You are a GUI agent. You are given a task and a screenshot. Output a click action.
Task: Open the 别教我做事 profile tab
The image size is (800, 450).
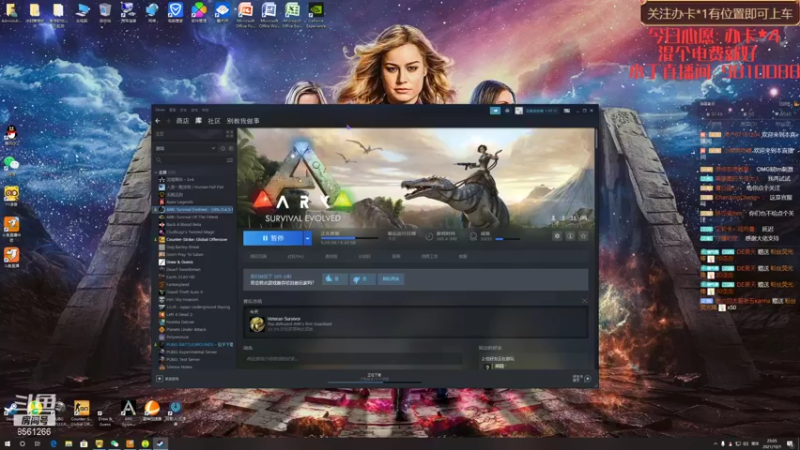pos(243,121)
